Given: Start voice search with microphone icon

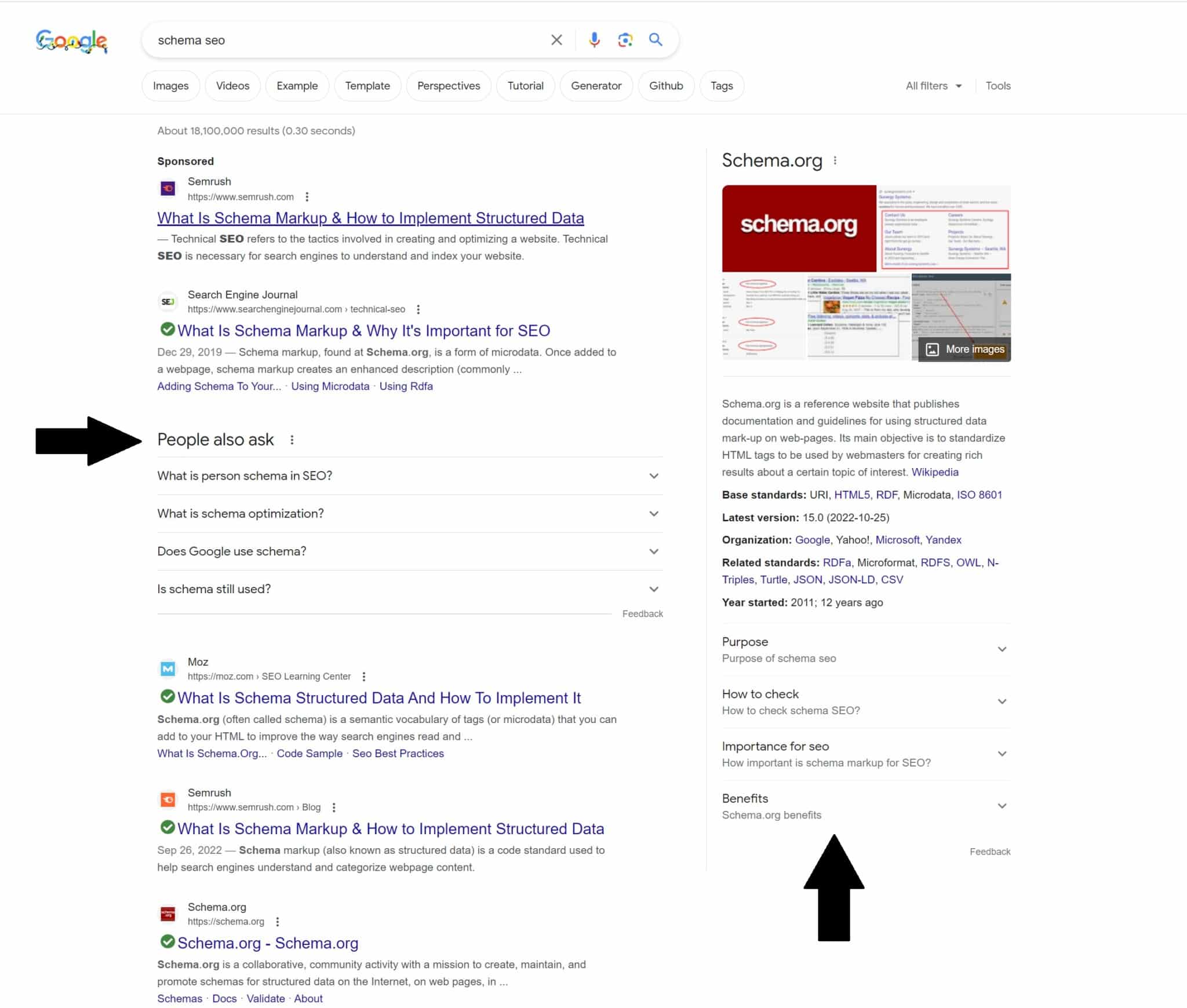Looking at the screenshot, I should coord(594,40).
